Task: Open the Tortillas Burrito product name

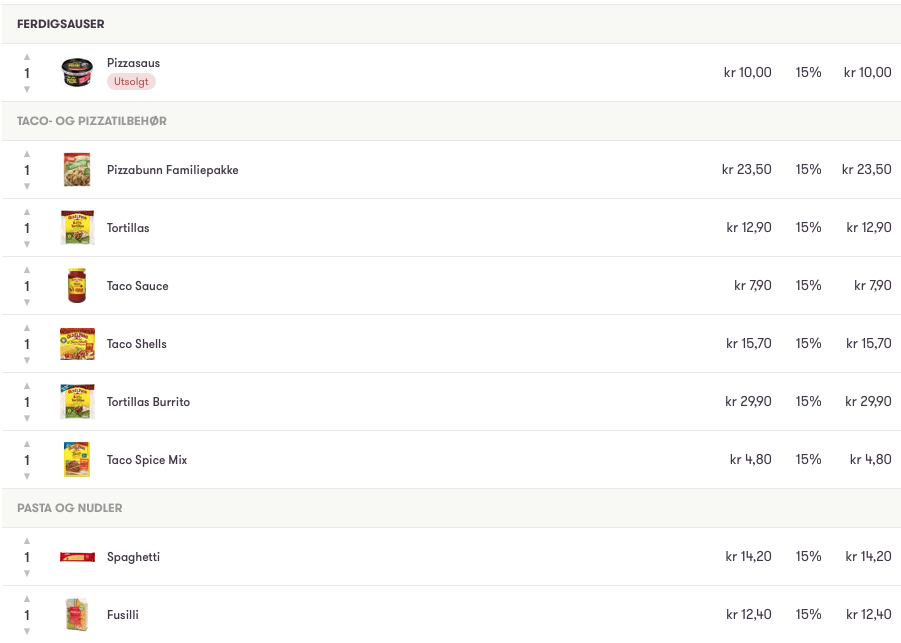Action: point(148,402)
